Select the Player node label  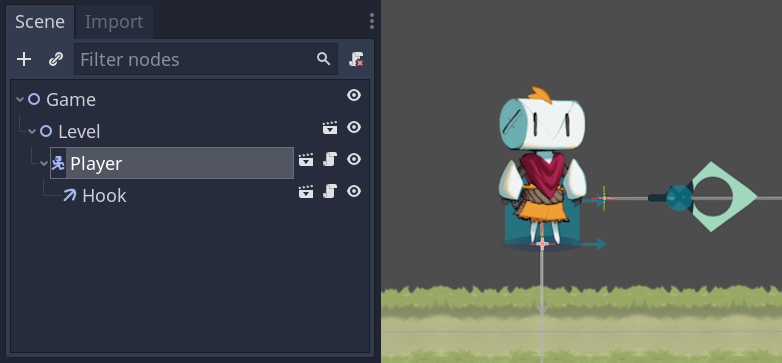tap(96, 164)
